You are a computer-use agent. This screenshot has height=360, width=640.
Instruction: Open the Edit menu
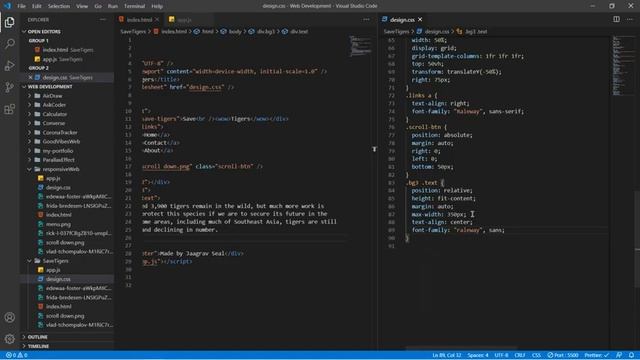coord(37,6)
